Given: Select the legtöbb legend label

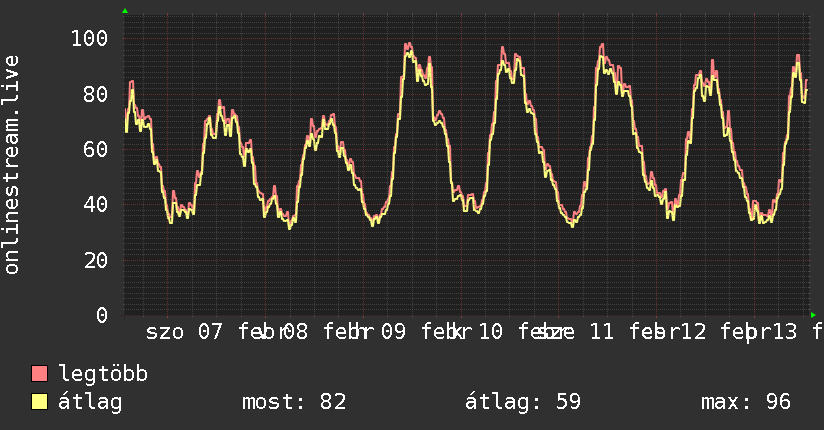Looking at the screenshot, I should pyautogui.click(x=103, y=374).
